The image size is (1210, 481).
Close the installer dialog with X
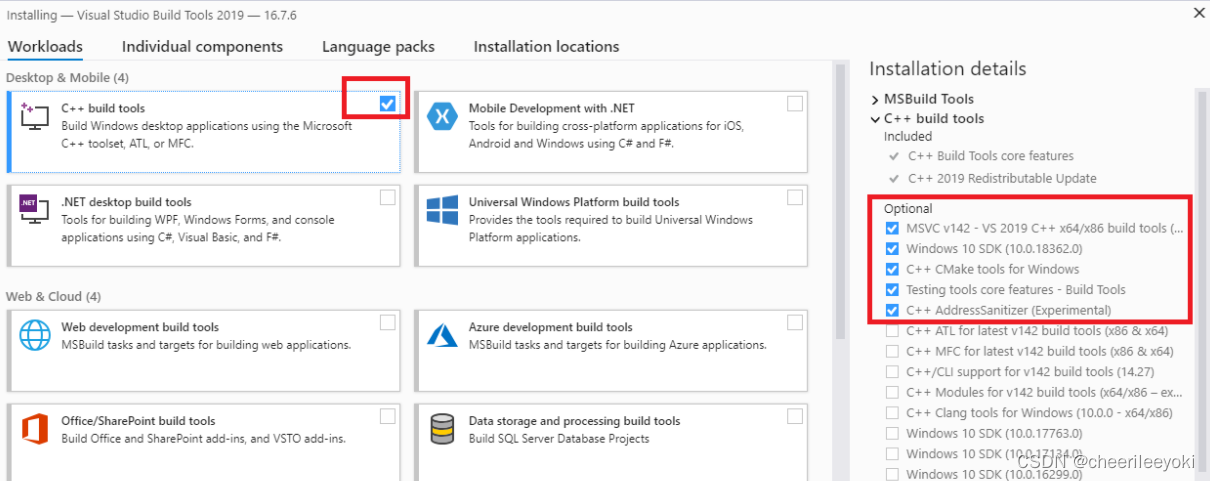pyautogui.click(x=1199, y=13)
